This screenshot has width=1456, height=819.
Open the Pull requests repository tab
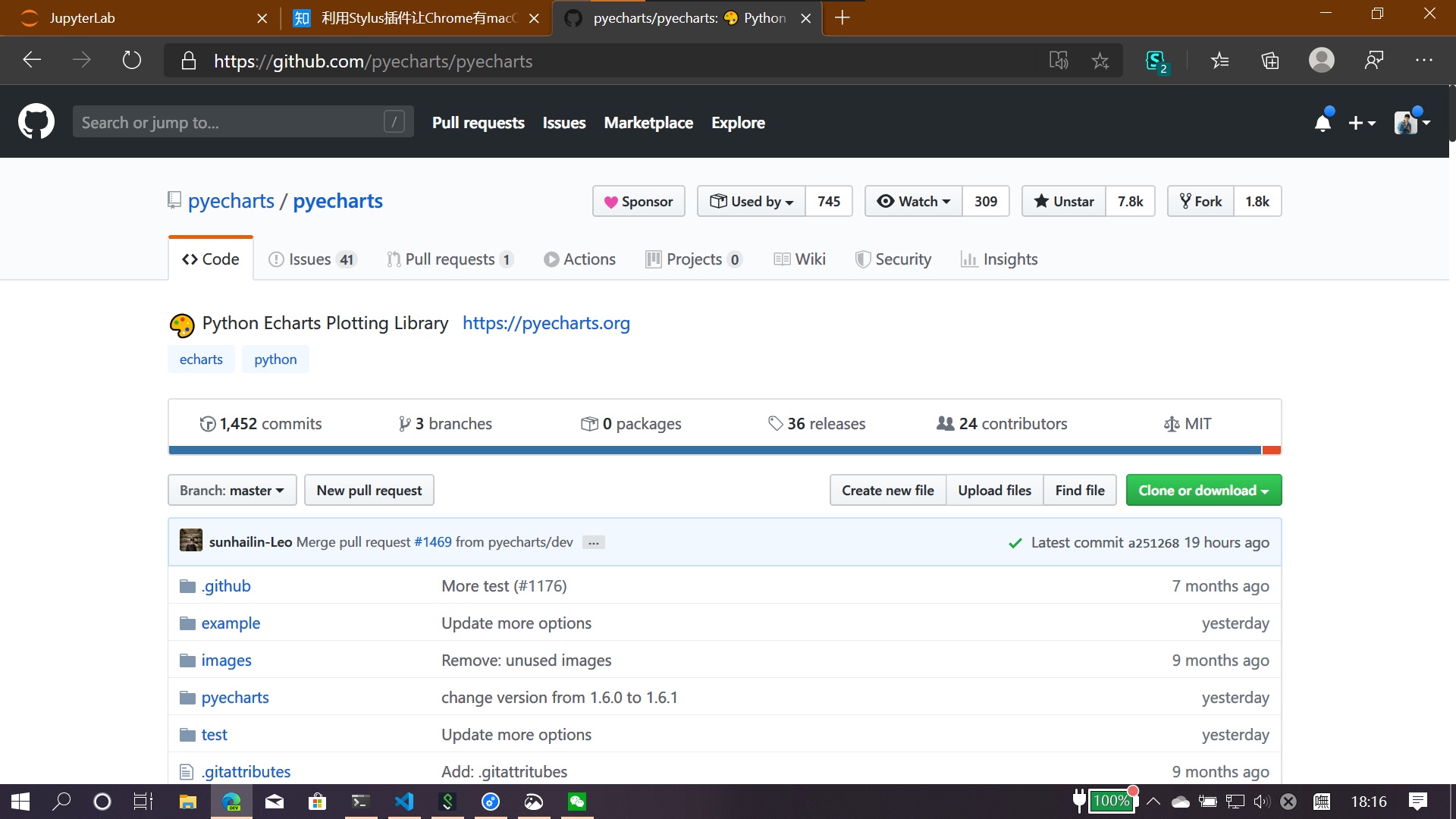[450, 259]
